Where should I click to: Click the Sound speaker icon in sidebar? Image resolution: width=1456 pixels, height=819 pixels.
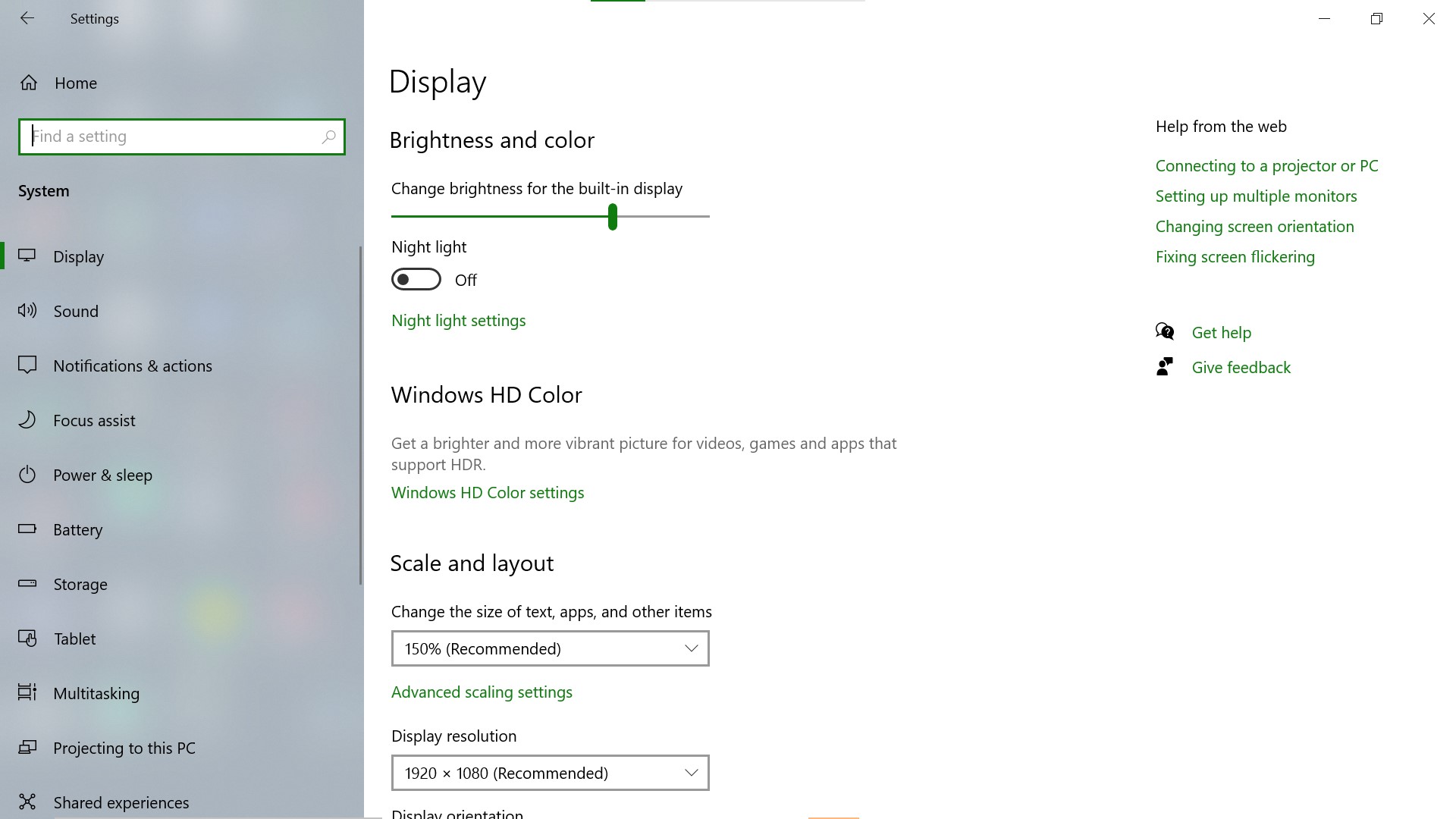pyautogui.click(x=27, y=310)
